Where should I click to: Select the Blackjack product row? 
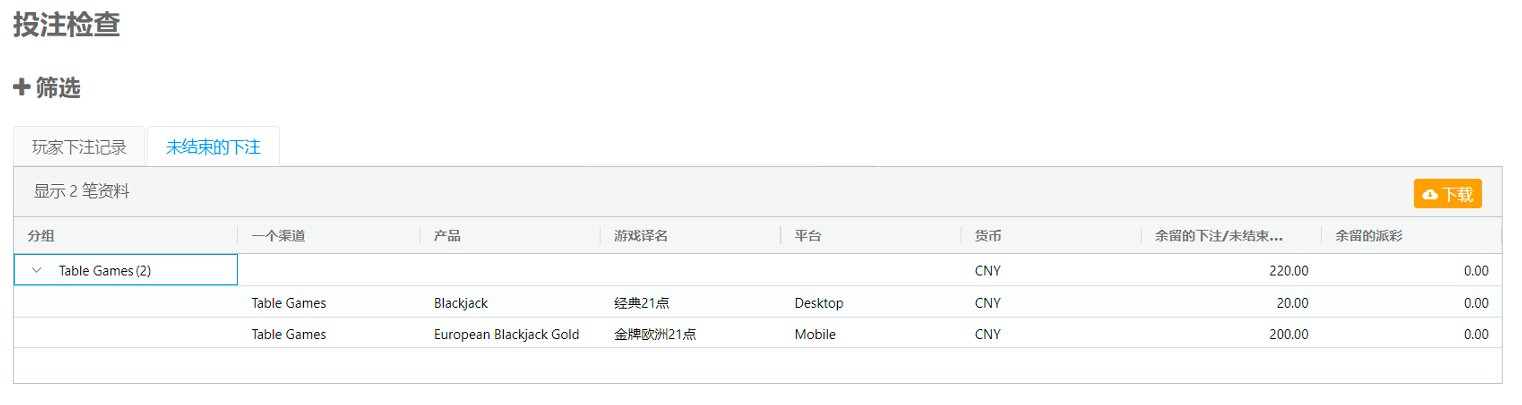click(x=461, y=303)
